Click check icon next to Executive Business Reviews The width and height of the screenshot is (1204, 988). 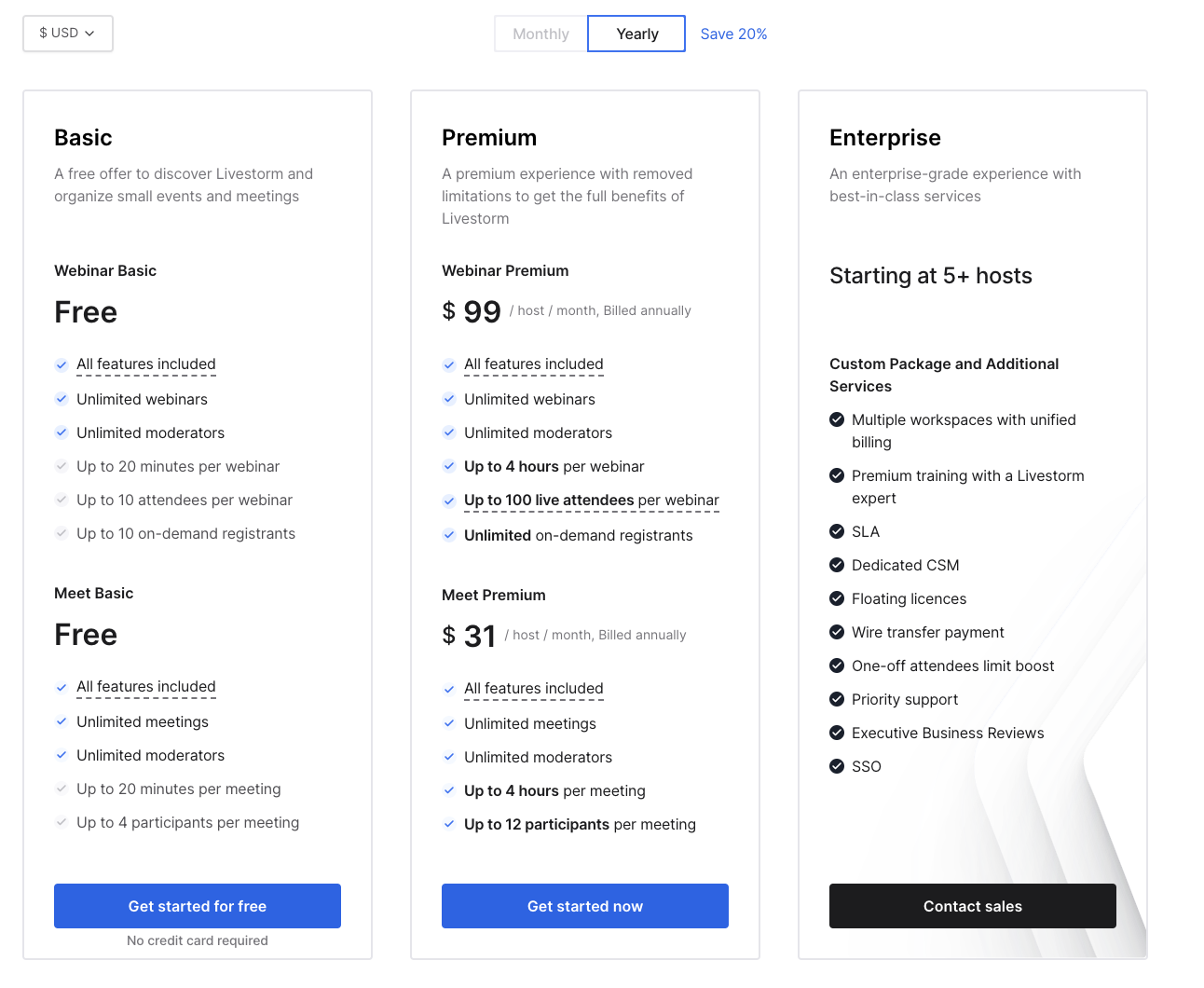tap(837, 733)
